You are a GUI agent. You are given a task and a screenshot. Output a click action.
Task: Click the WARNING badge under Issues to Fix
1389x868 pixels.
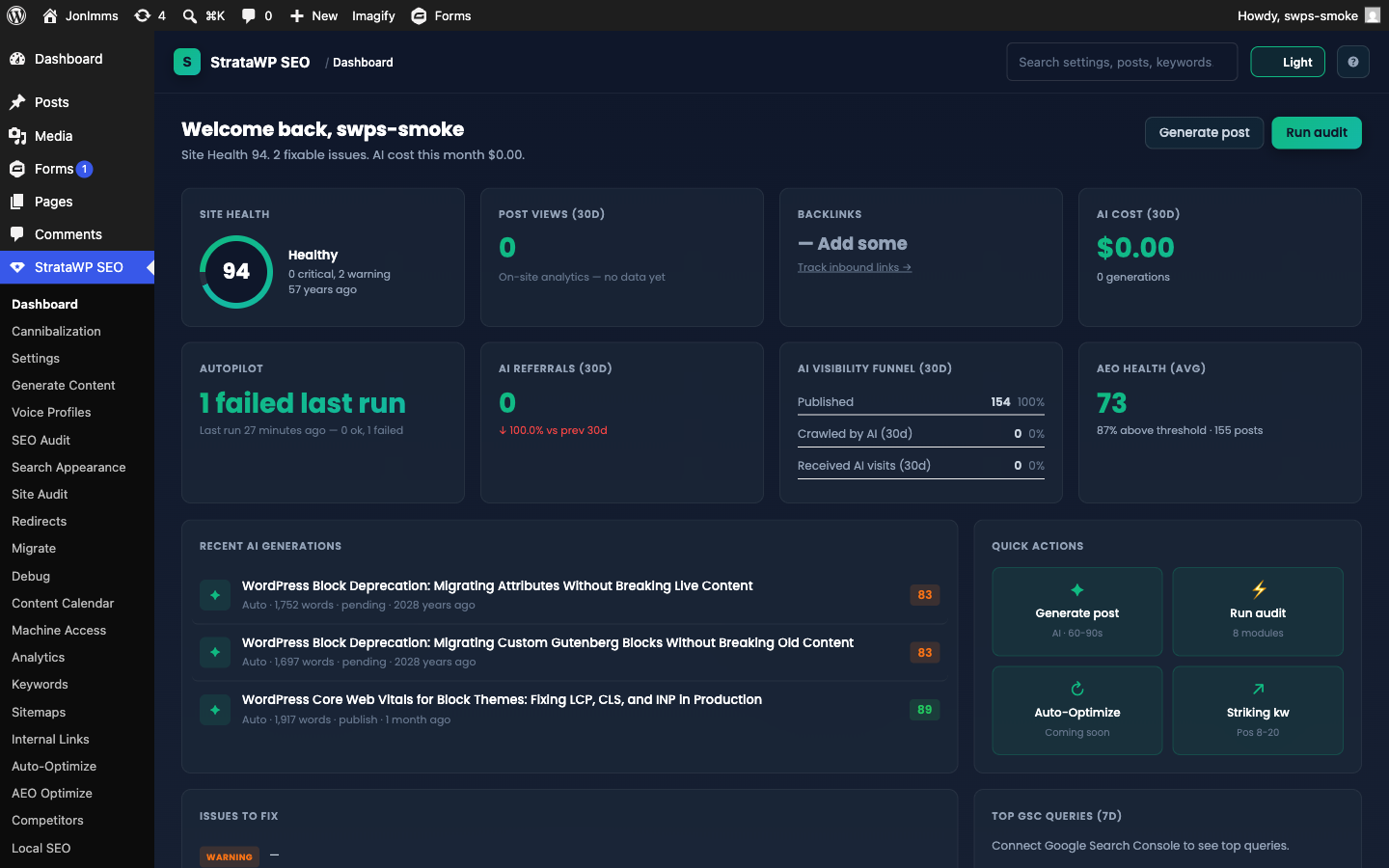(x=230, y=856)
